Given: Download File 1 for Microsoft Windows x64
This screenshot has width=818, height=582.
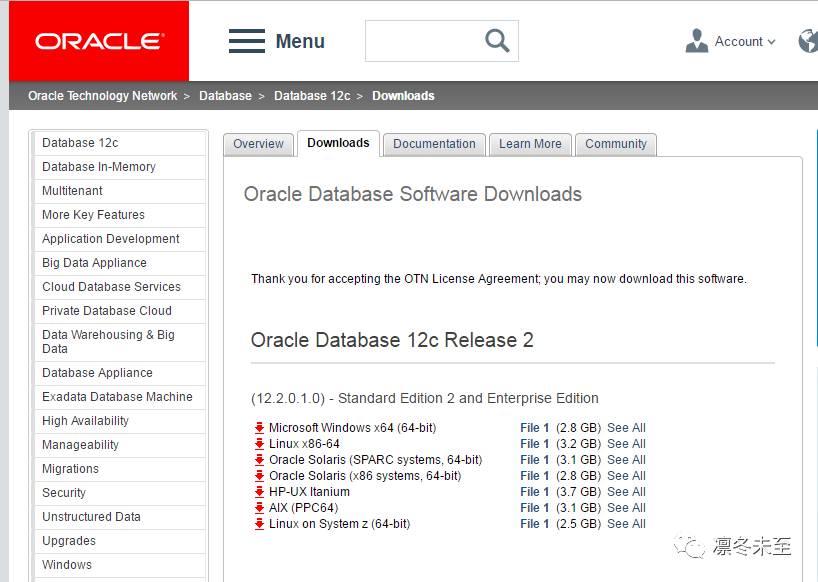Looking at the screenshot, I should click(535, 428).
